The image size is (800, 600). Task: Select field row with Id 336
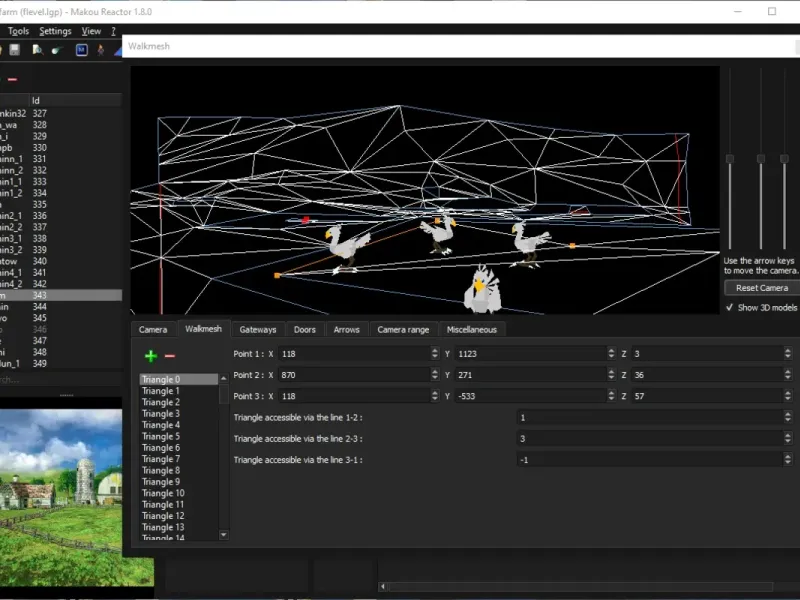tap(61, 216)
